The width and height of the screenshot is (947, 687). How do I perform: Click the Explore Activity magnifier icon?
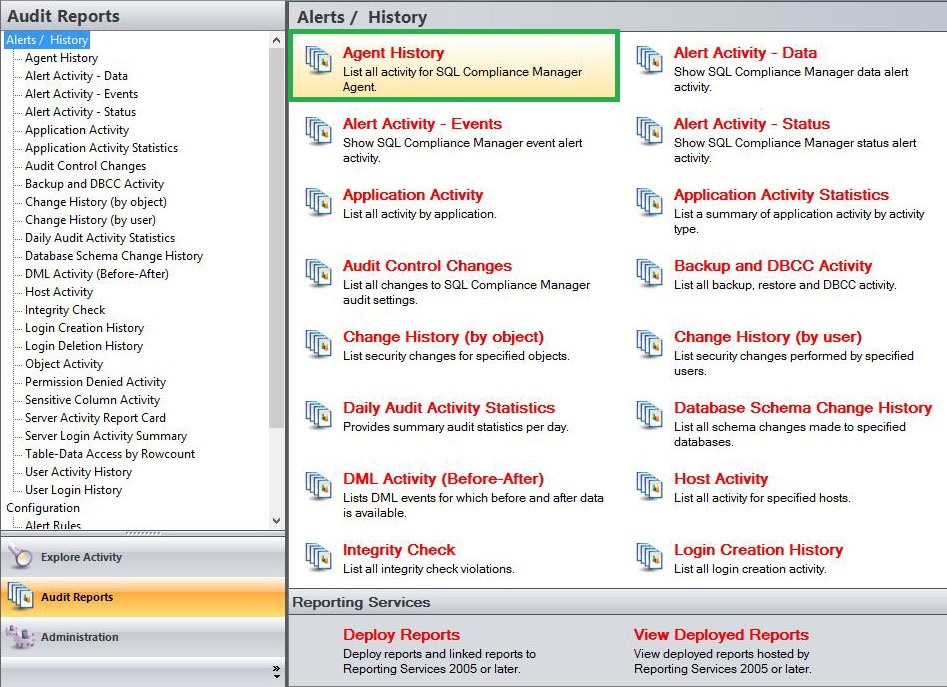pyautogui.click(x=21, y=557)
